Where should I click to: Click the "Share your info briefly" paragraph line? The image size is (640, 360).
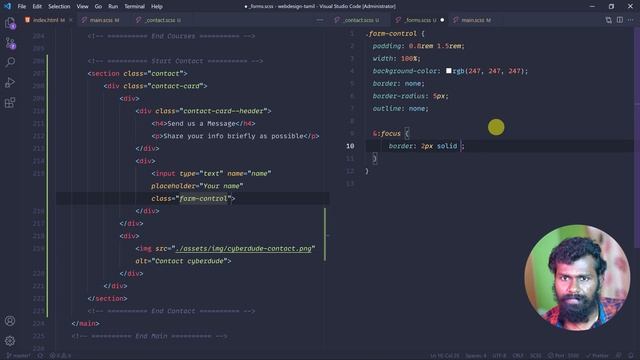tap(236, 136)
